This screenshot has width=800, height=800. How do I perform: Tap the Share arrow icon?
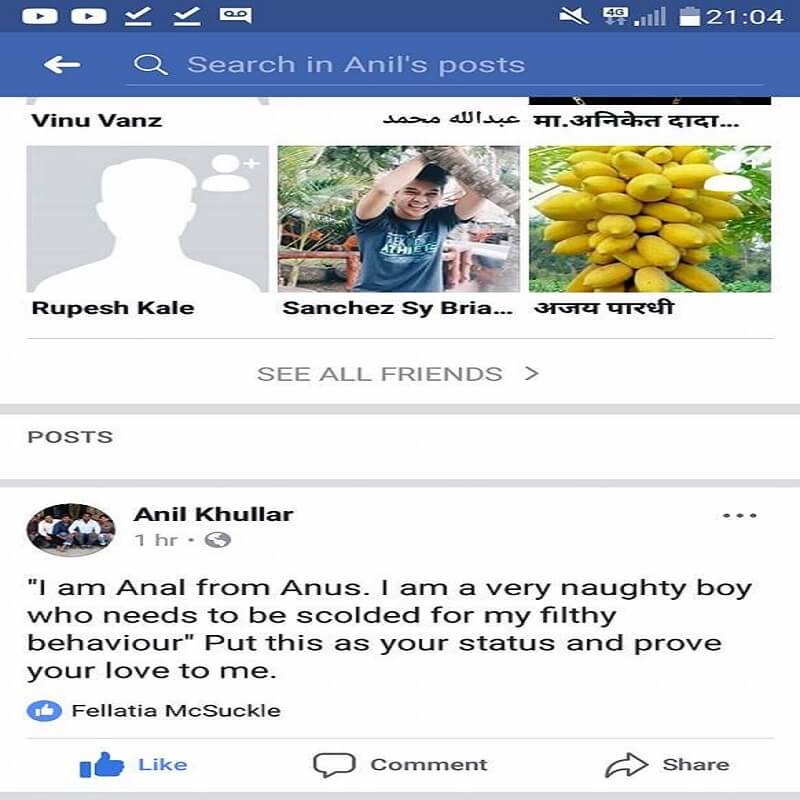[x=626, y=765]
